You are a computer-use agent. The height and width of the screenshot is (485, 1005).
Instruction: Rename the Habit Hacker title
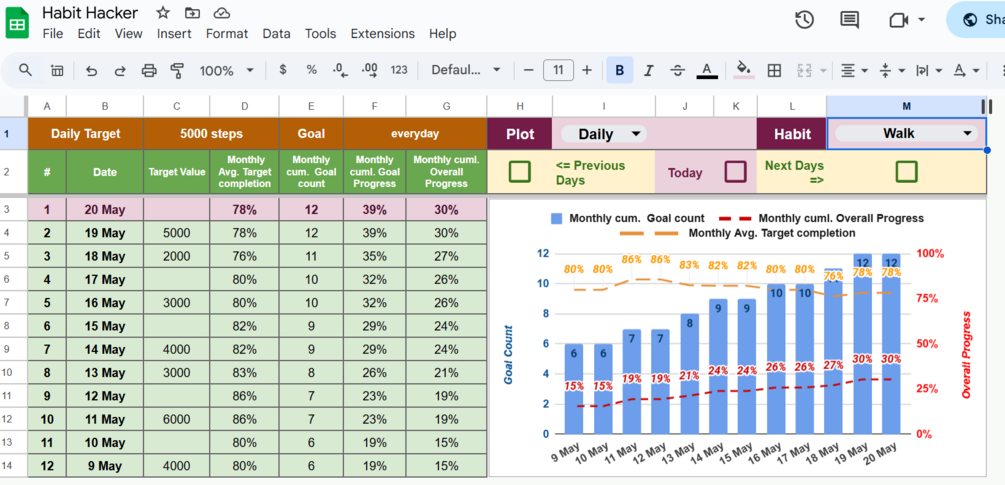point(90,13)
